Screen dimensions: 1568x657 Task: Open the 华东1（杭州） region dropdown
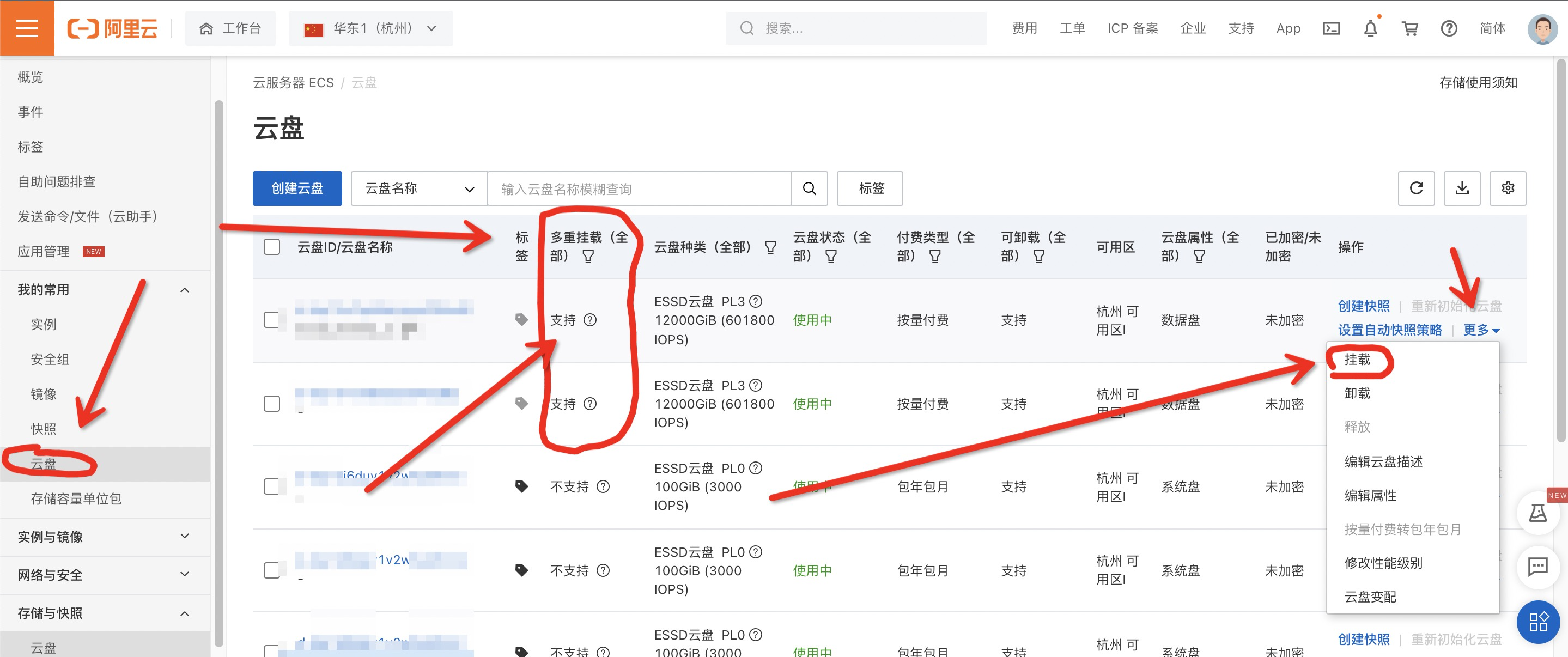click(370, 28)
